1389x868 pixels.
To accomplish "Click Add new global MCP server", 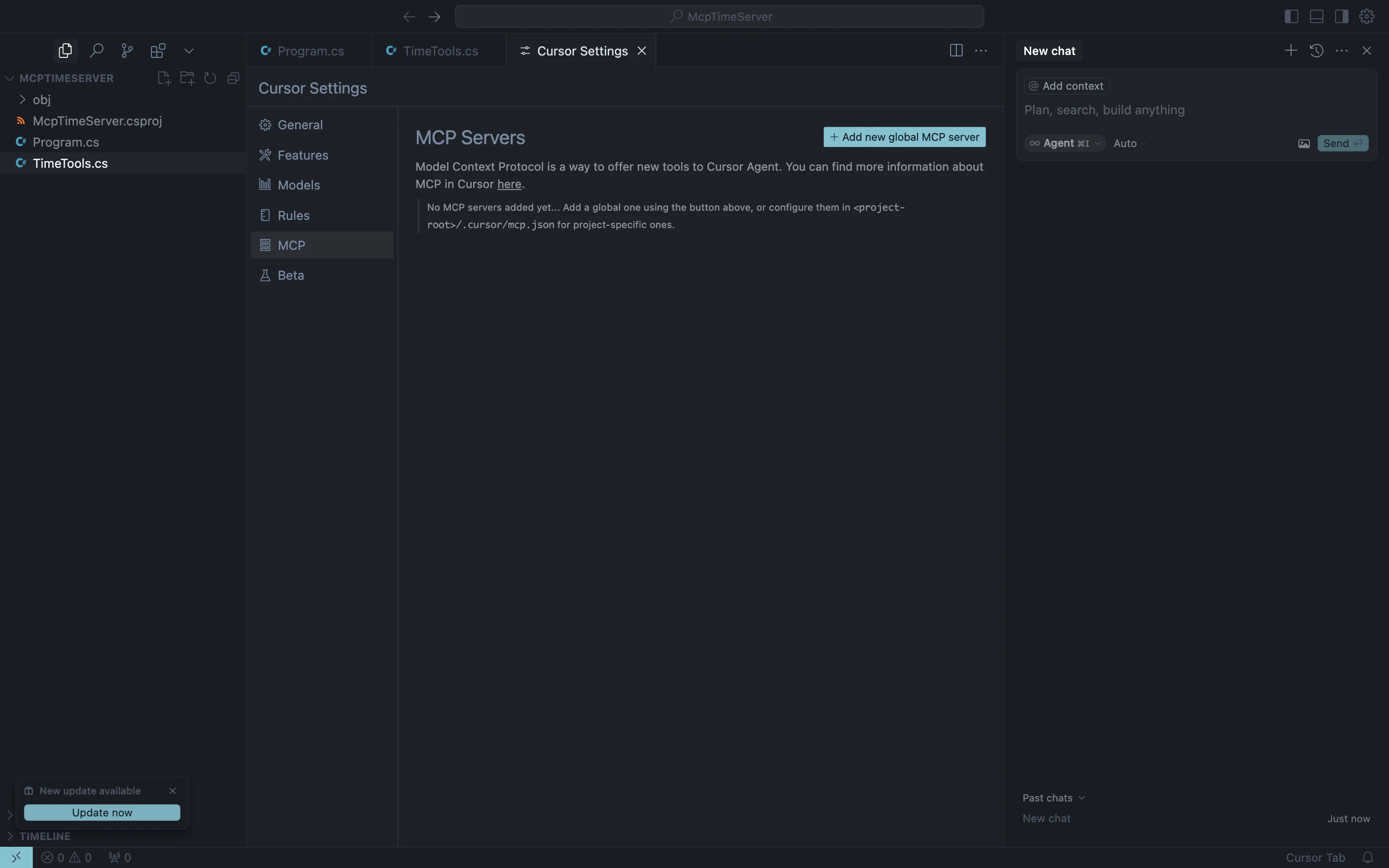I will (x=905, y=136).
